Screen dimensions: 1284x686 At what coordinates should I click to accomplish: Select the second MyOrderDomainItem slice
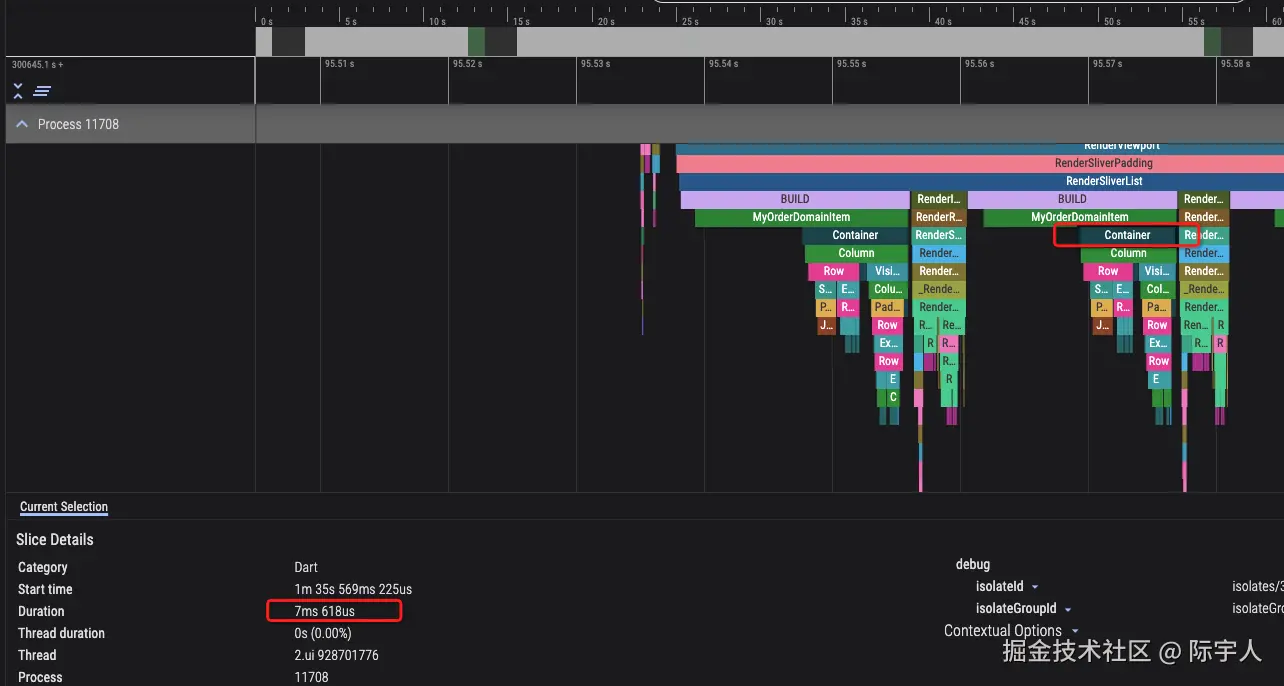pos(1079,217)
